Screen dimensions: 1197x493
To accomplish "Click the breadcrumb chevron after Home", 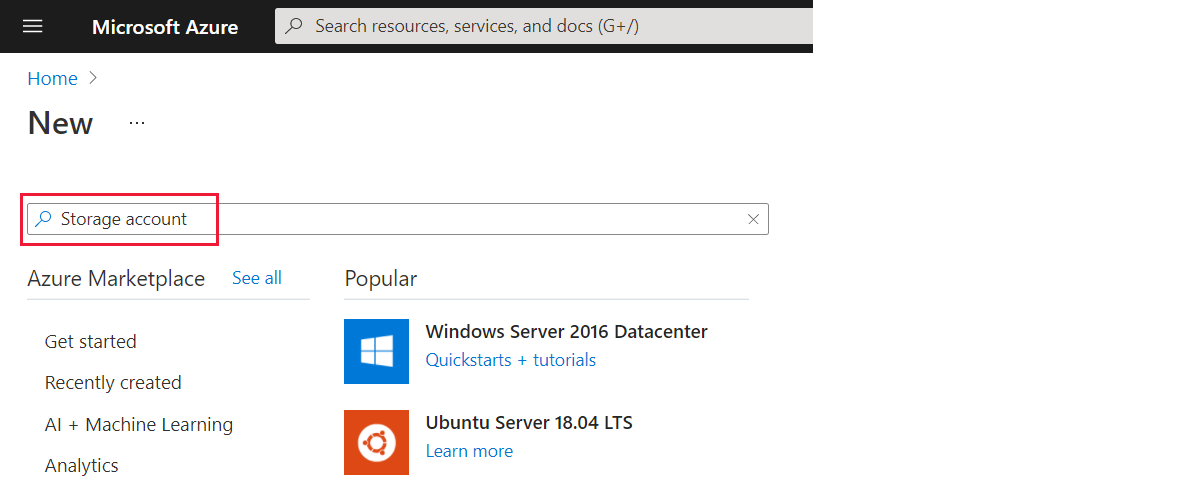I will point(94,78).
